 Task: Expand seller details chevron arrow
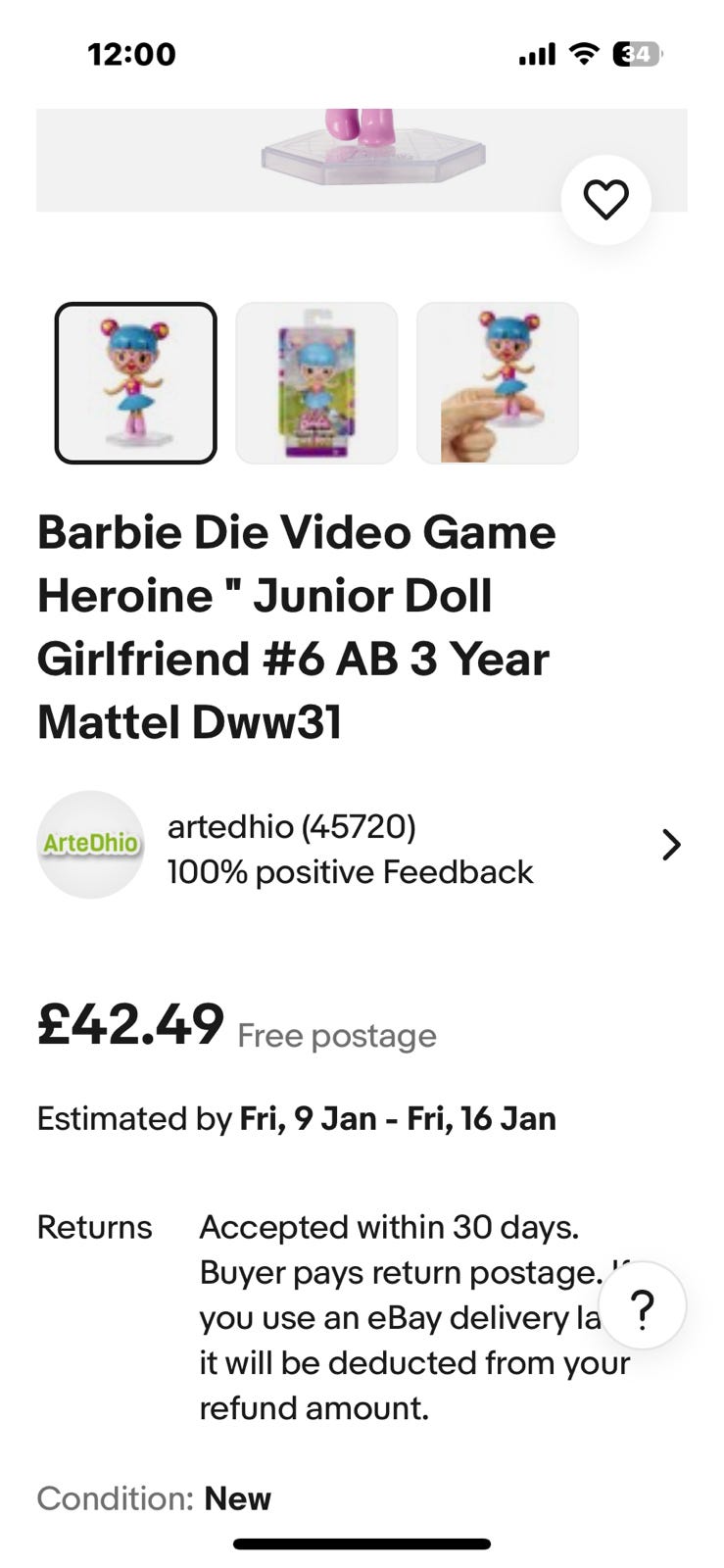click(671, 845)
